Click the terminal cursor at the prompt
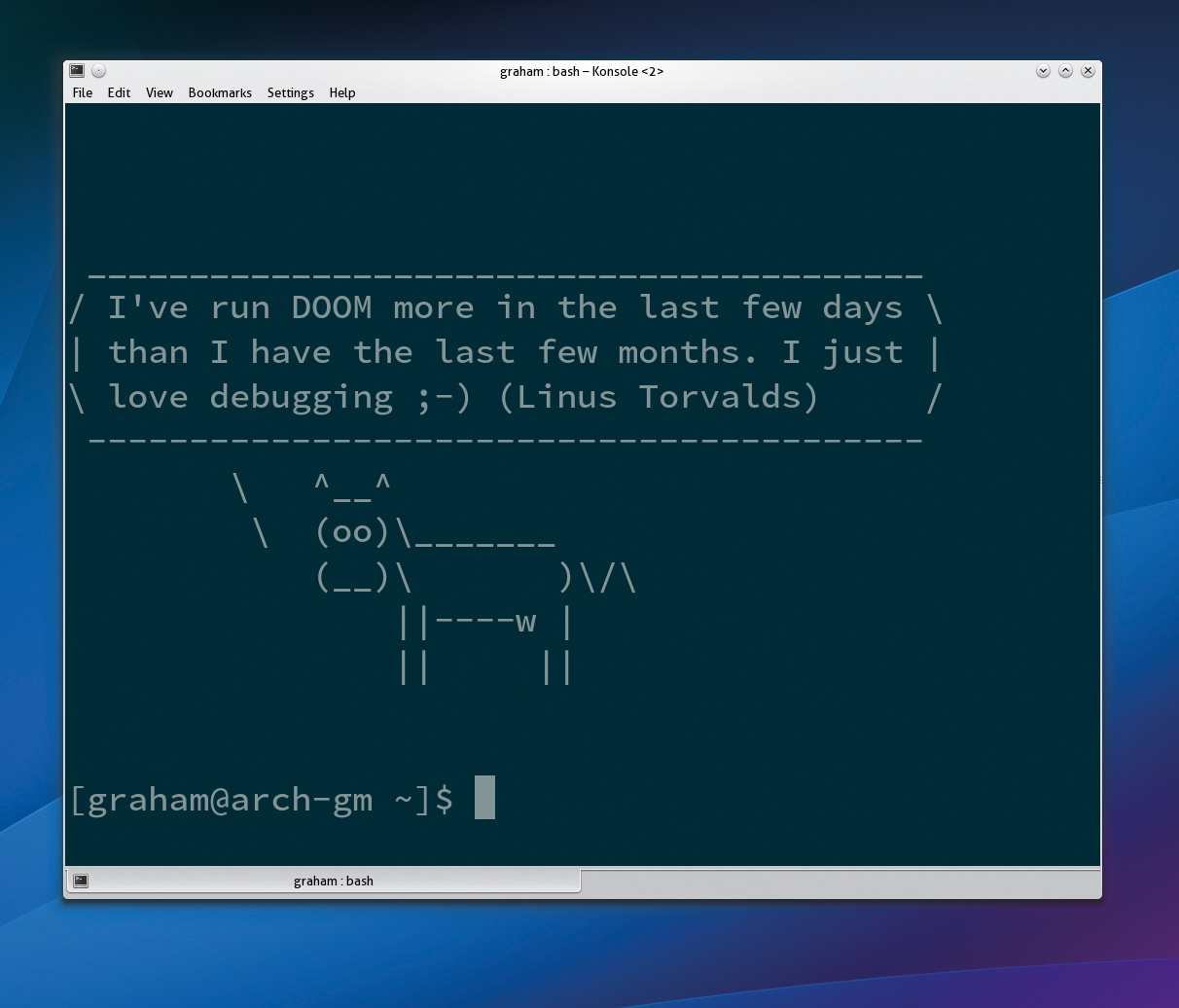This screenshot has height=1008, width=1179. coord(484,798)
